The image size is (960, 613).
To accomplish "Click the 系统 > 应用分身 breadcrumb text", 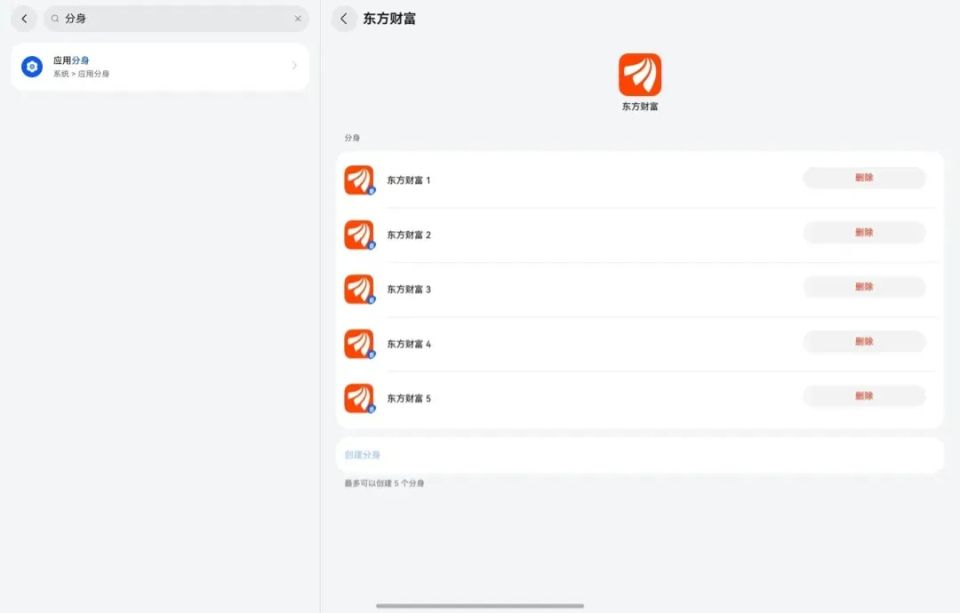I will click(x=81, y=73).
